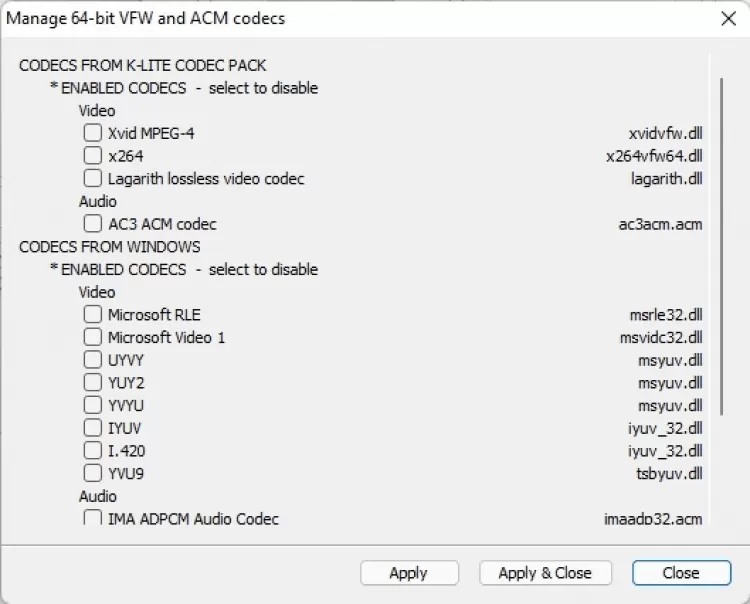Toggle the Microsoft RLE checkbox
The height and width of the screenshot is (604, 750).
point(93,314)
